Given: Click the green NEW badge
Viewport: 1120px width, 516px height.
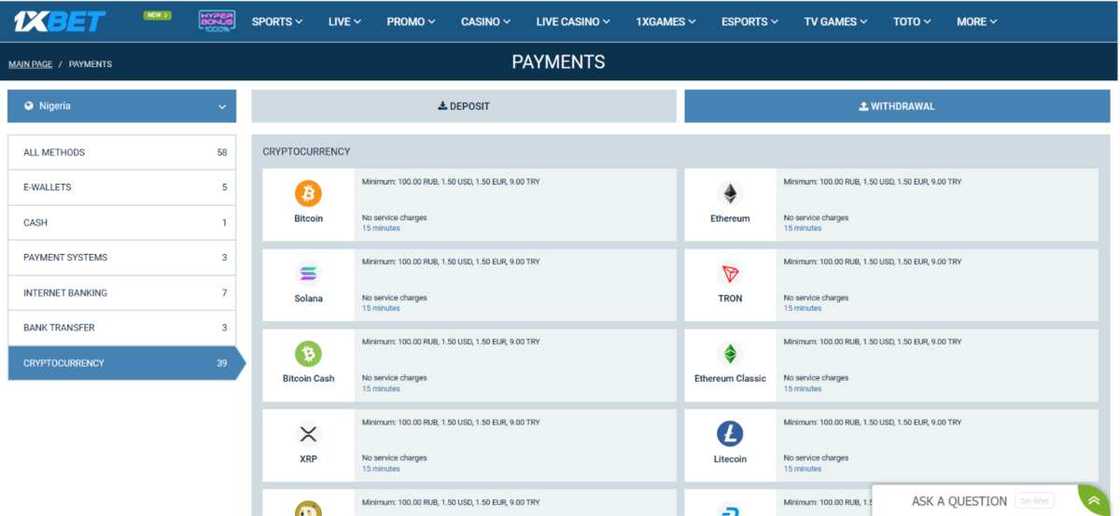Looking at the screenshot, I should click(157, 15).
